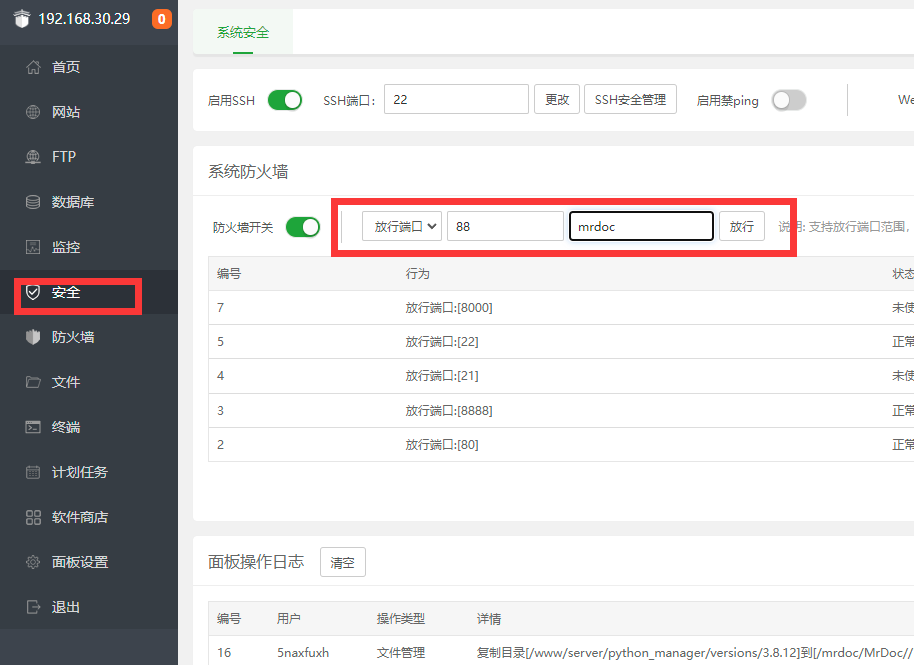Enable the 启用禁ping switch
The width and height of the screenshot is (914, 665).
coord(788,99)
